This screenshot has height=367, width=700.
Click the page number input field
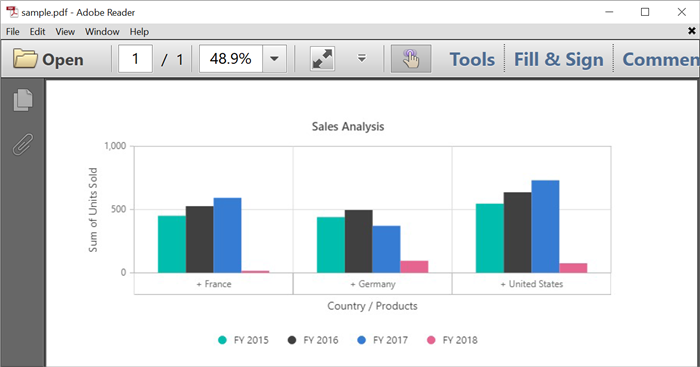pyautogui.click(x=135, y=58)
